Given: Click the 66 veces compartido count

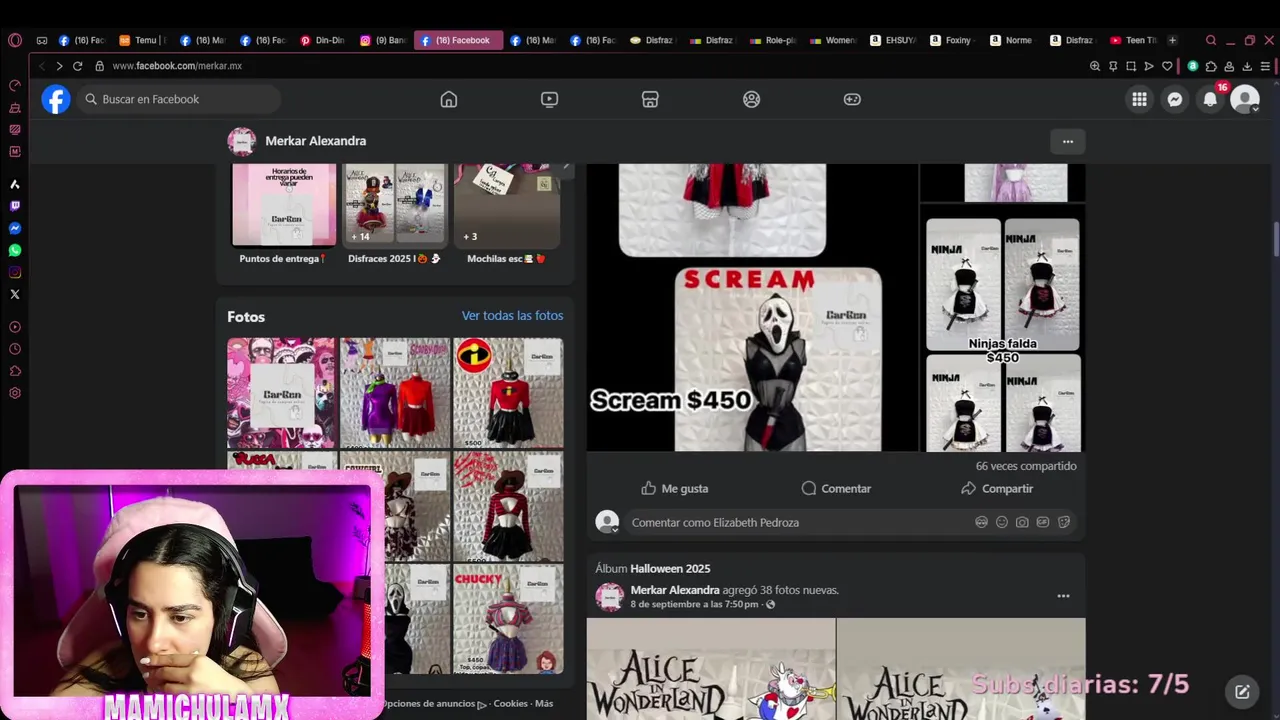Looking at the screenshot, I should pyautogui.click(x=1026, y=466).
